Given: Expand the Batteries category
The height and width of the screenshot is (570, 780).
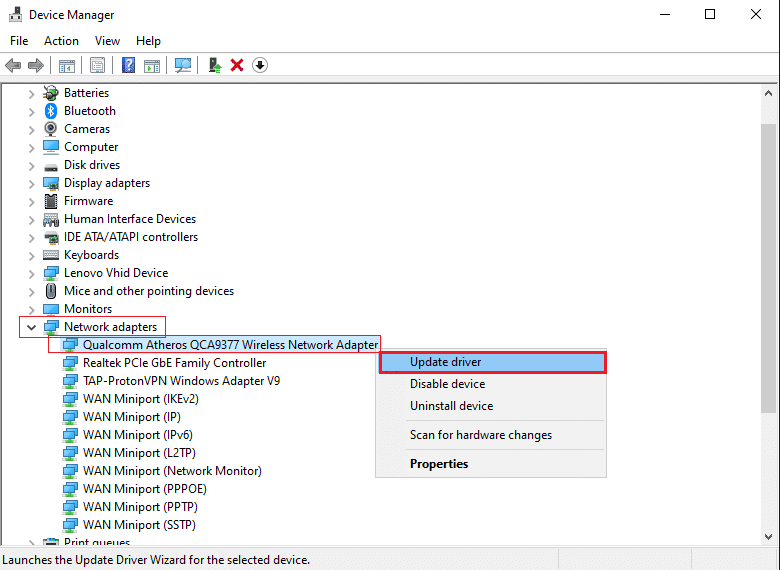Looking at the screenshot, I should coord(31,93).
